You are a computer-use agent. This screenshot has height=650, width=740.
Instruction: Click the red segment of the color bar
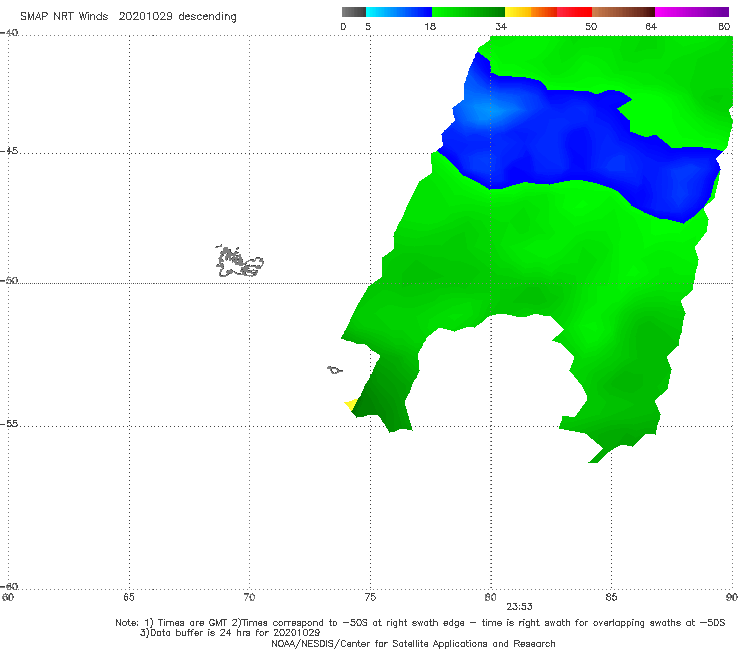click(574, 12)
